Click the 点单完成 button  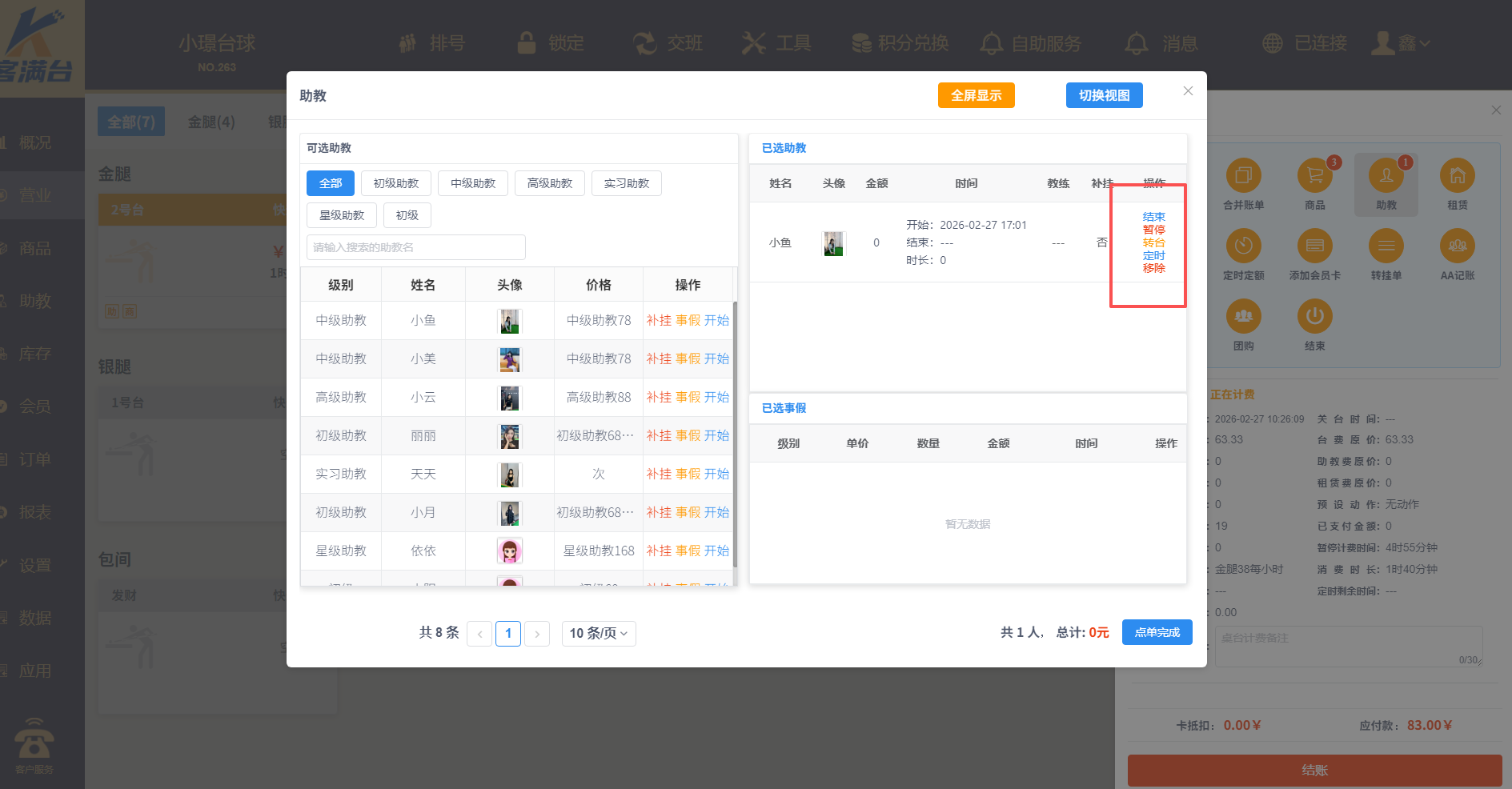tap(1157, 632)
